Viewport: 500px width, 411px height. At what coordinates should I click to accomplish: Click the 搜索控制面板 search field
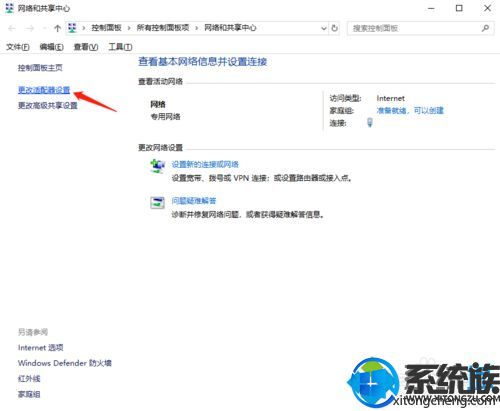point(413,28)
